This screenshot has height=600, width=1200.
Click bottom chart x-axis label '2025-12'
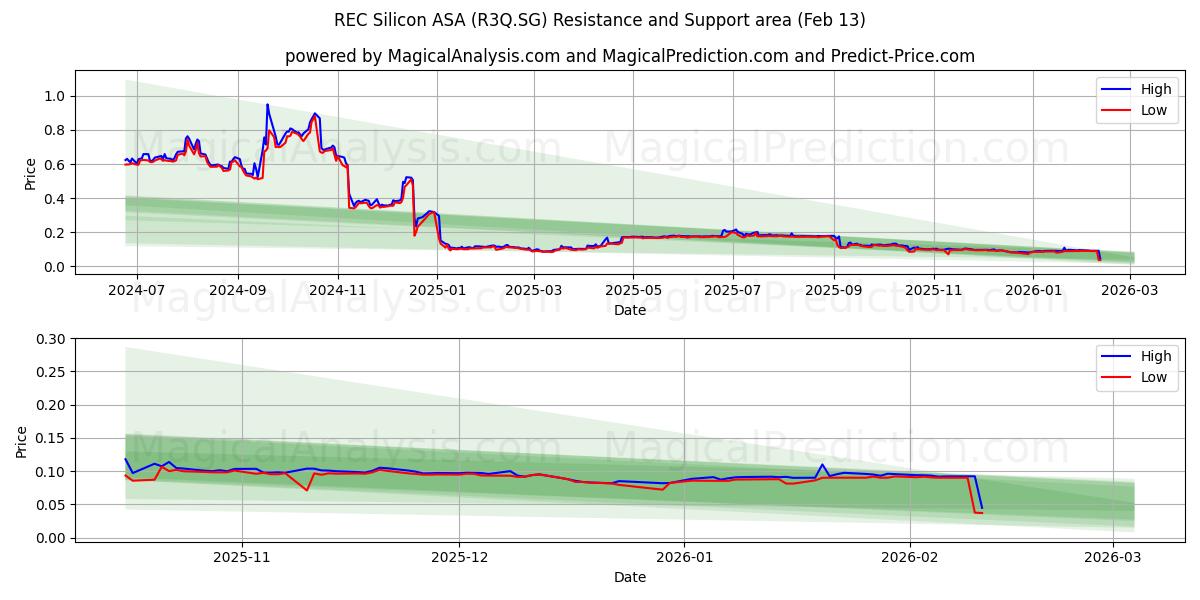coord(462,557)
